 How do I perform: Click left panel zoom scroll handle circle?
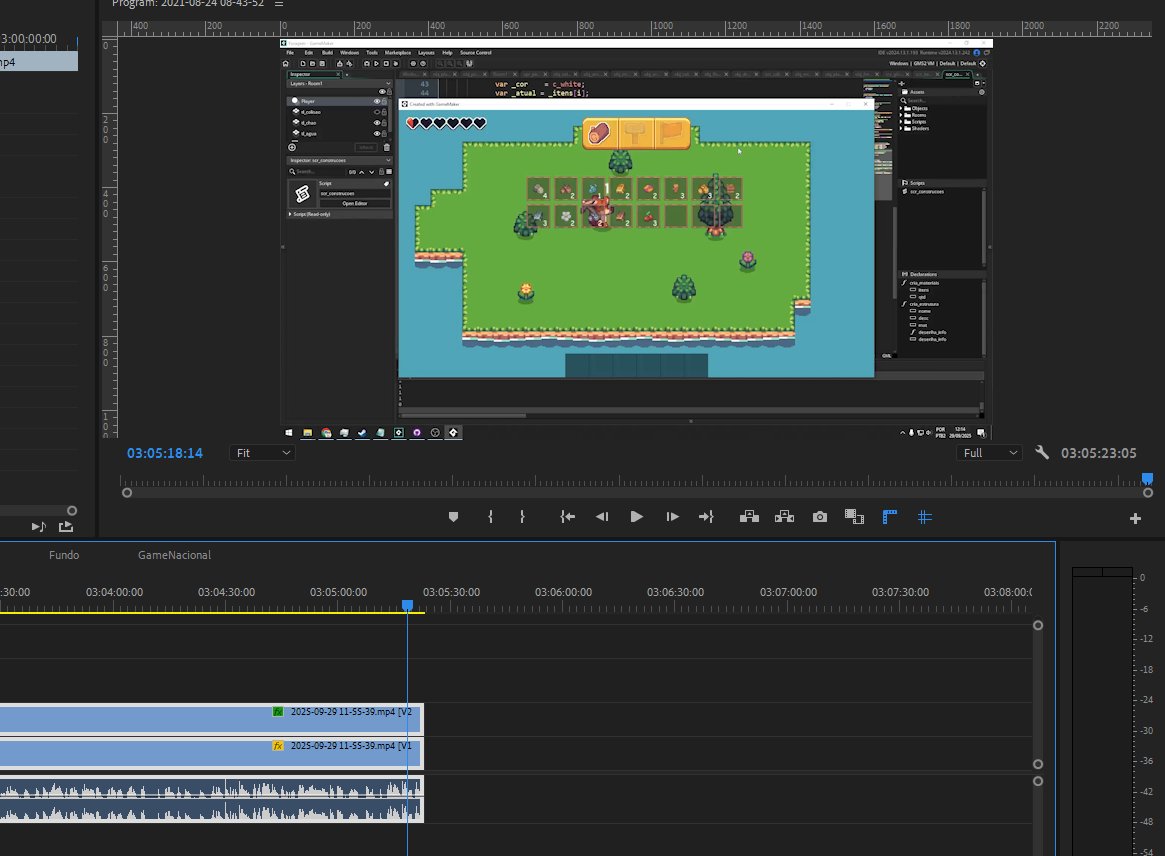point(72,510)
